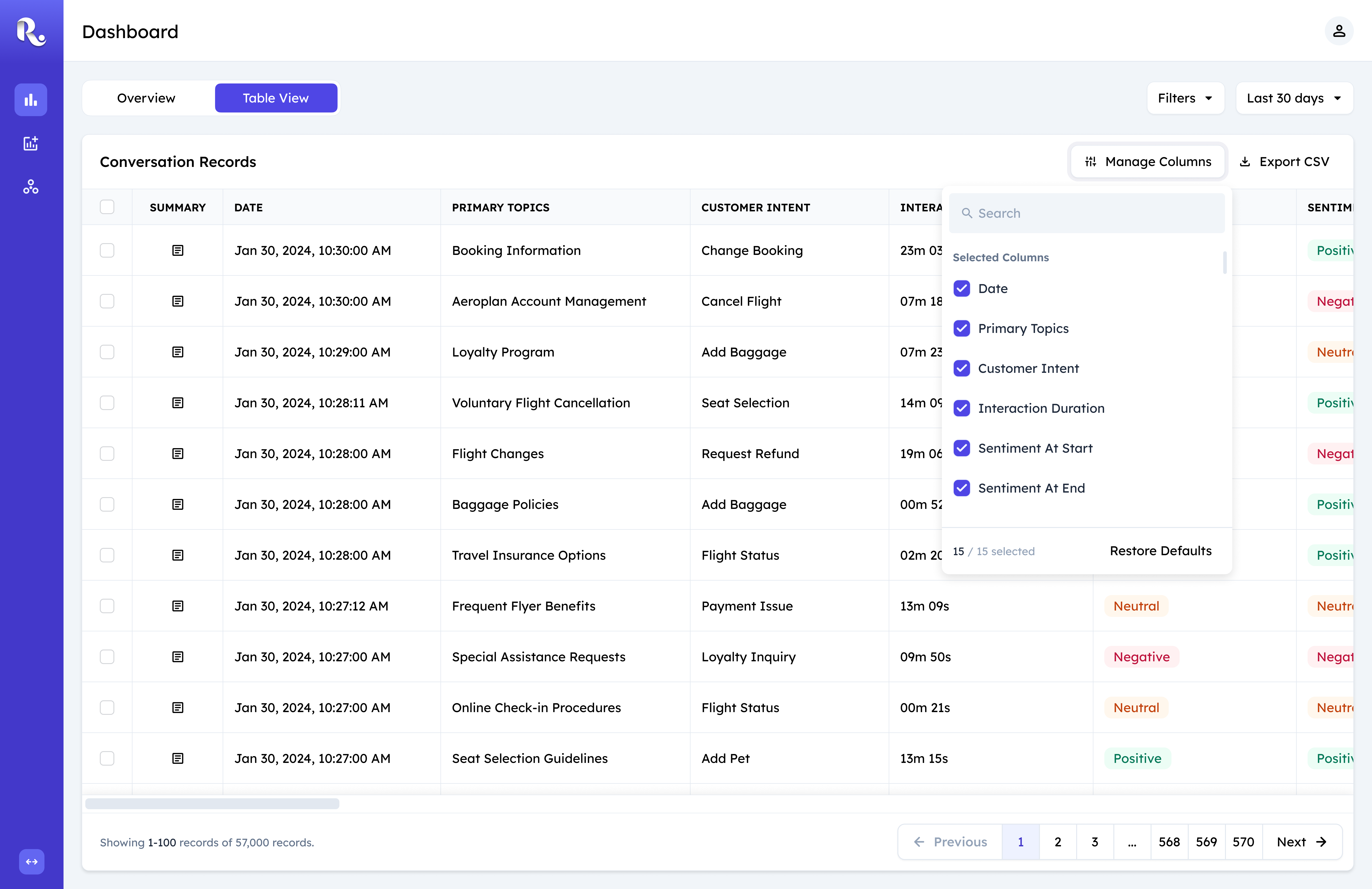Open the user profile icon
Image resolution: width=1372 pixels, height=889 pixels.
tap(1339, 31)
